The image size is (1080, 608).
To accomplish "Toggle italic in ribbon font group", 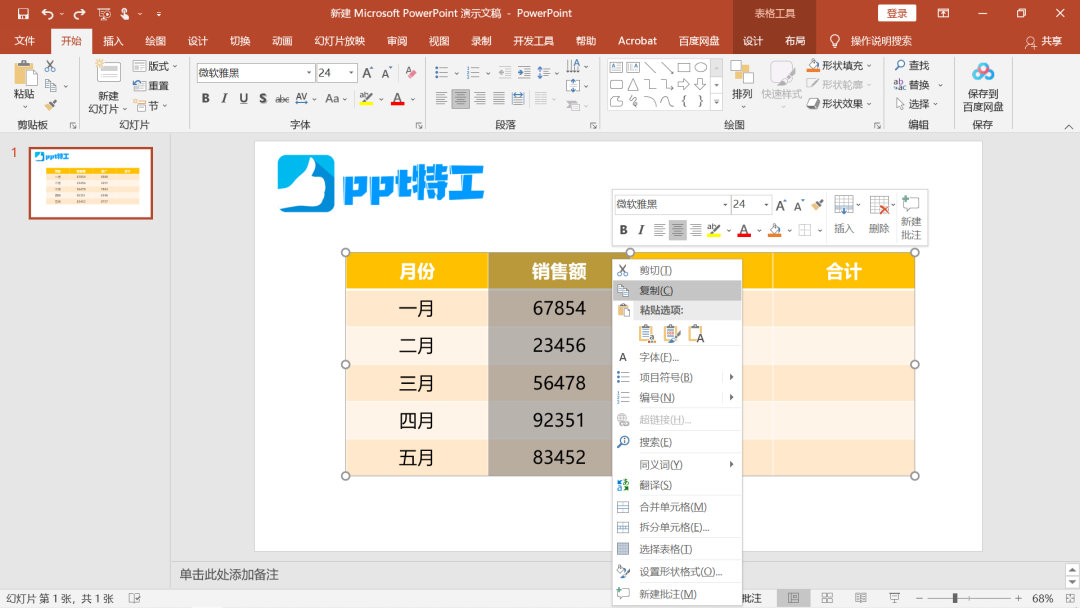I will (x=224, y=98).
